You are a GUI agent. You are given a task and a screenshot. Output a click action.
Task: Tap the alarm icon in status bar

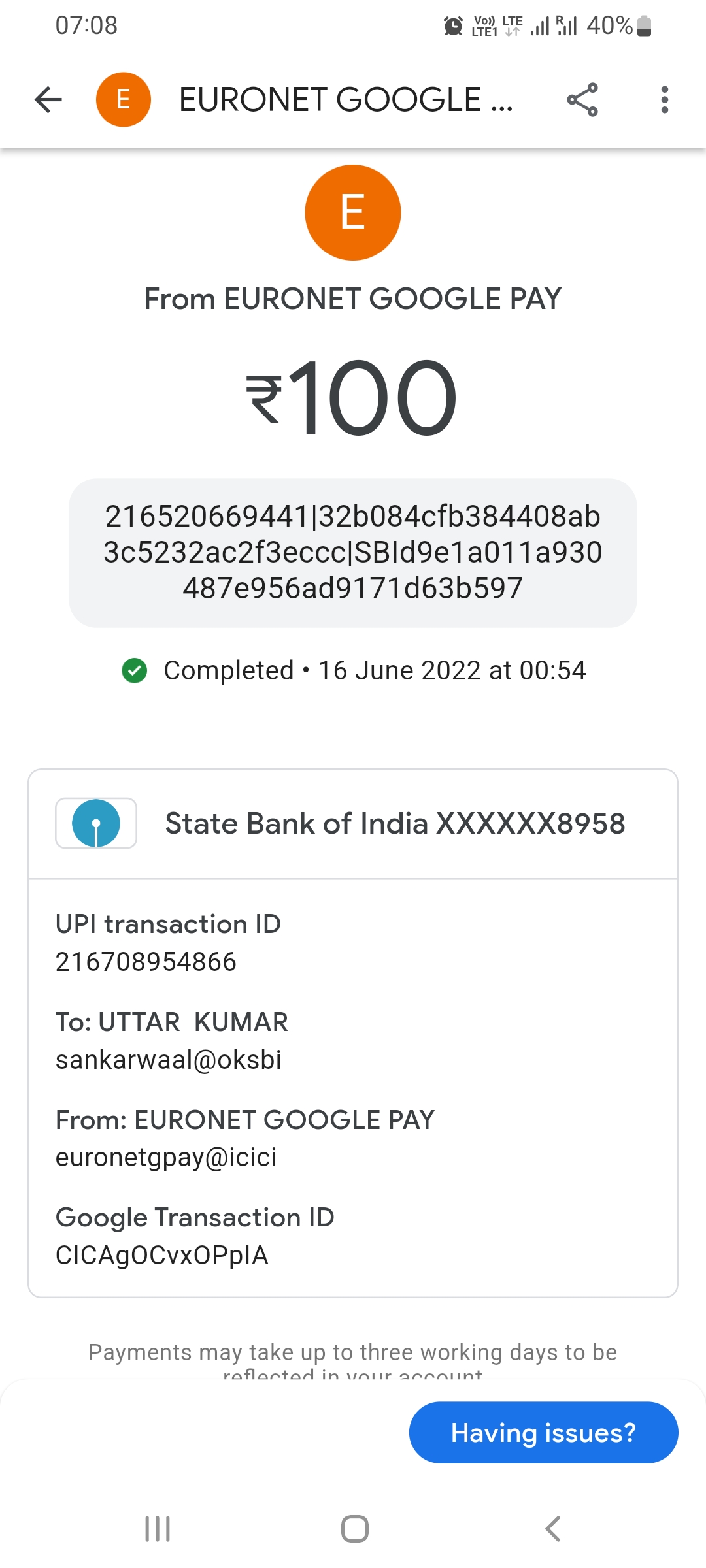[x=453, y=26]
